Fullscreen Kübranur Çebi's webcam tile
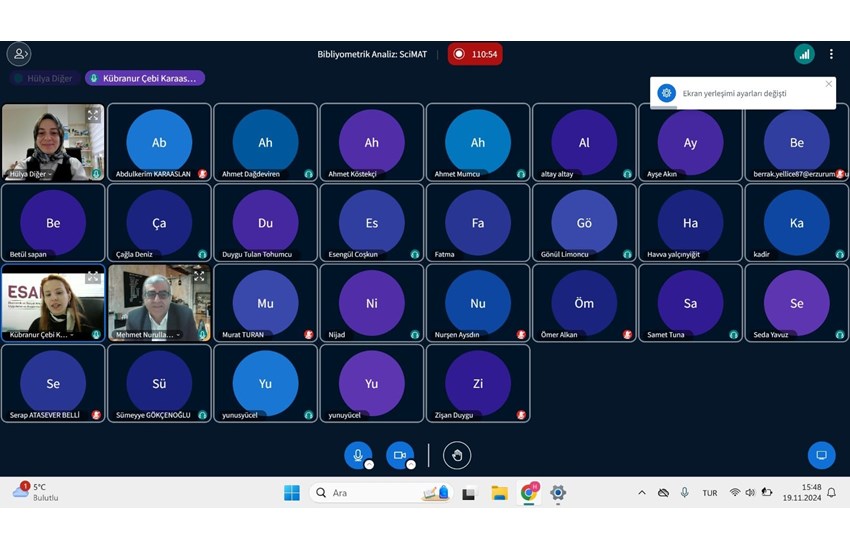Screen dimensions: 850x550 pyautogui.click(x=93, y=276)
